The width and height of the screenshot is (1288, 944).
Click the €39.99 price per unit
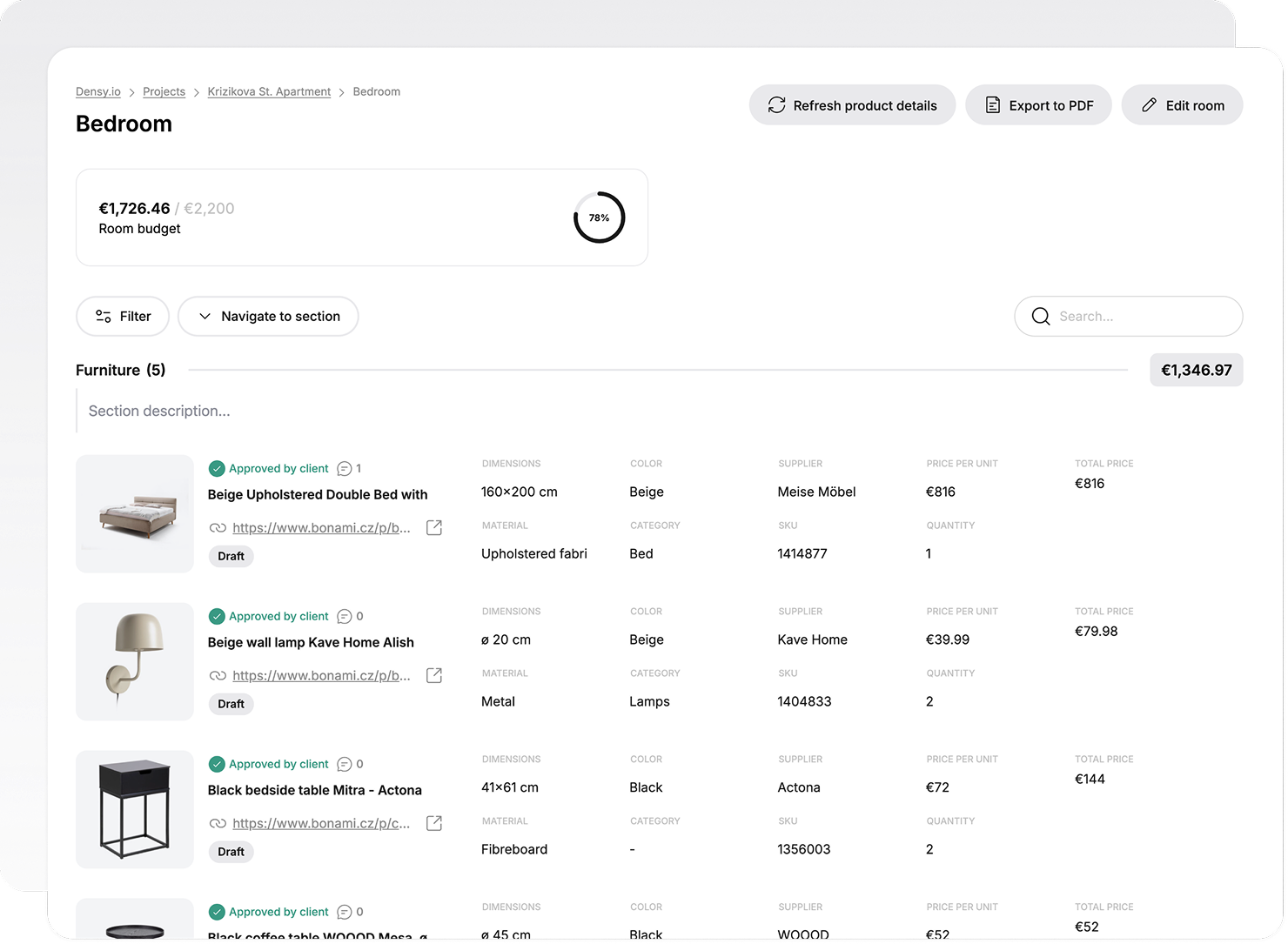[x=948, y=639]
